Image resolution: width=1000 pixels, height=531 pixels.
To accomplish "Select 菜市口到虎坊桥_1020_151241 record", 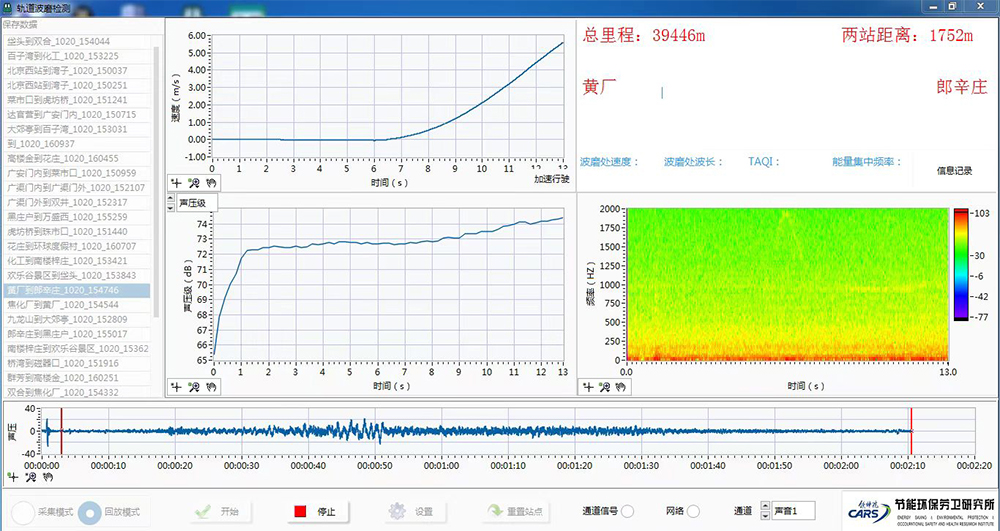I will click(x=76, y=100).
